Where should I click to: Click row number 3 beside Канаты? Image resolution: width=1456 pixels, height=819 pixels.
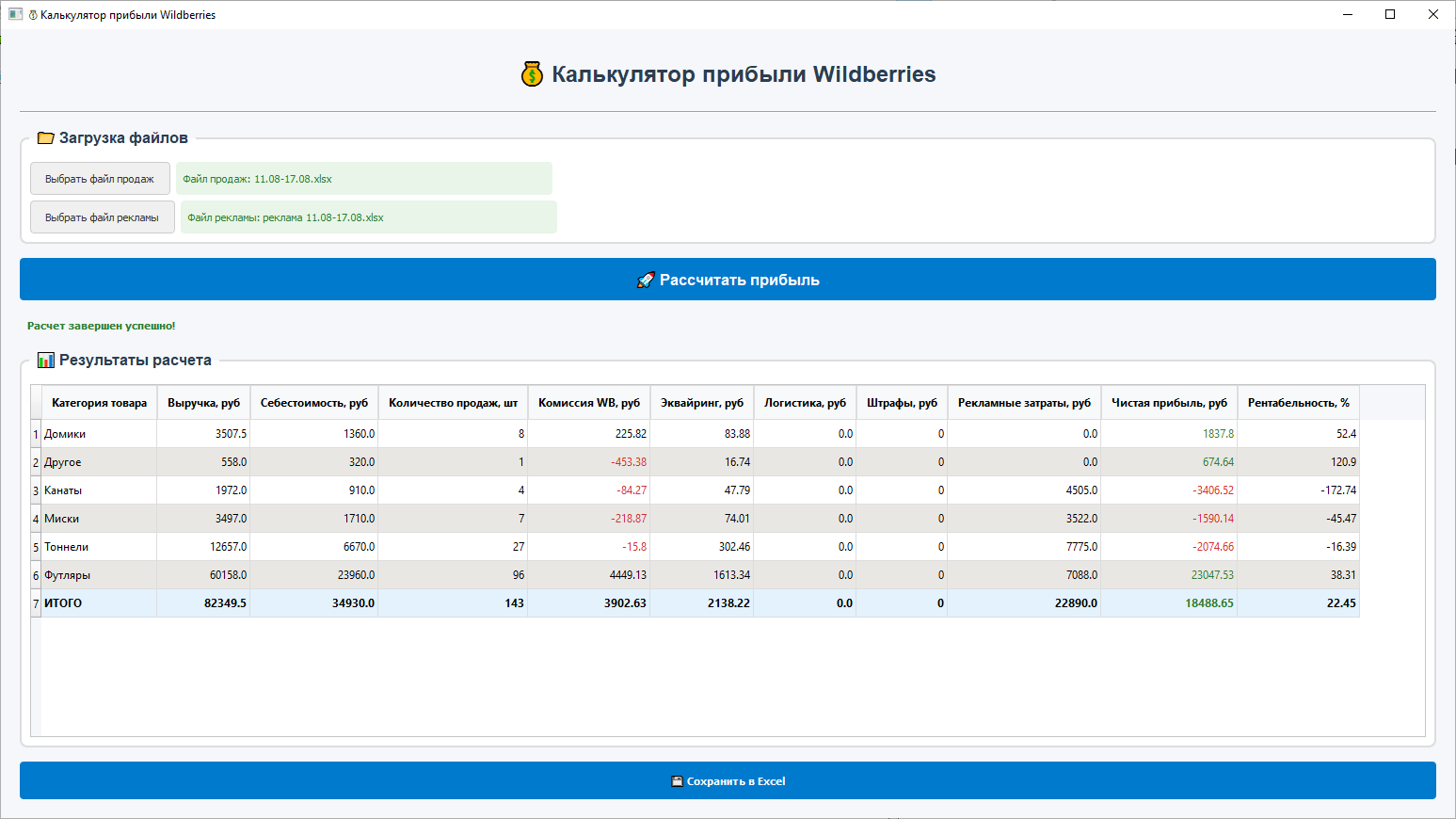35,490
